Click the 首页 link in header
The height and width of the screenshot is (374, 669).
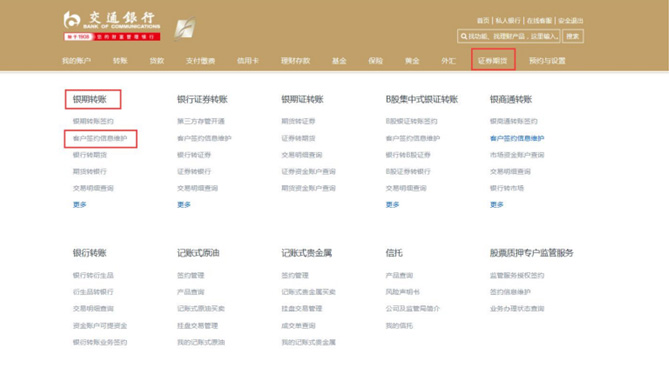(483, 20)
